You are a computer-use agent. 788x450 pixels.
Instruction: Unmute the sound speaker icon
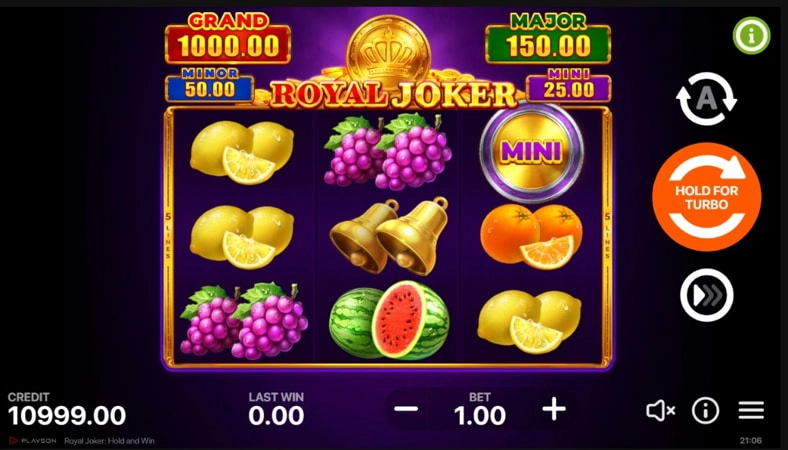660,411
